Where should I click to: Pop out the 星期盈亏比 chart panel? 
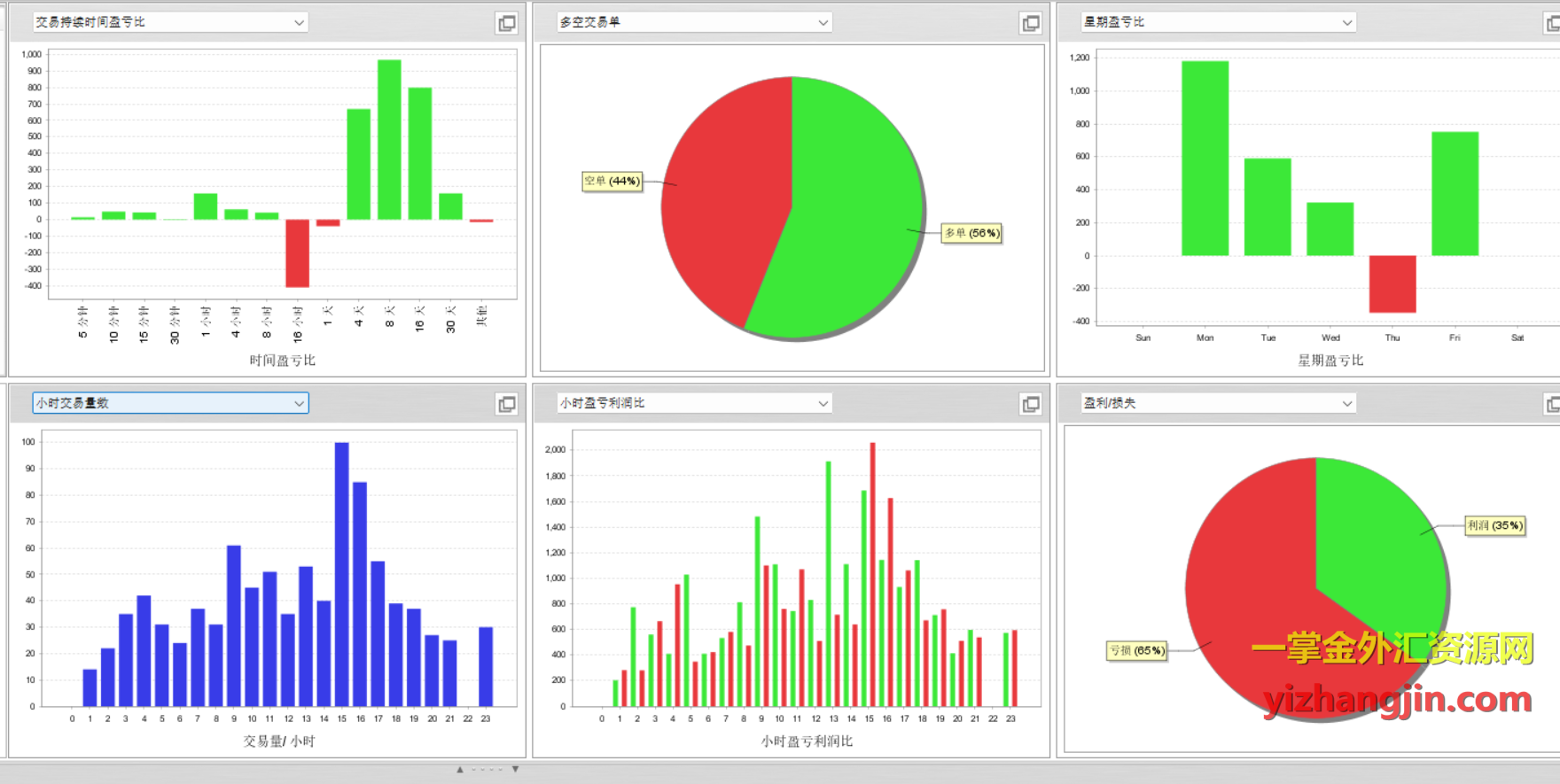pyautogui.click(x=1552, y=23)
